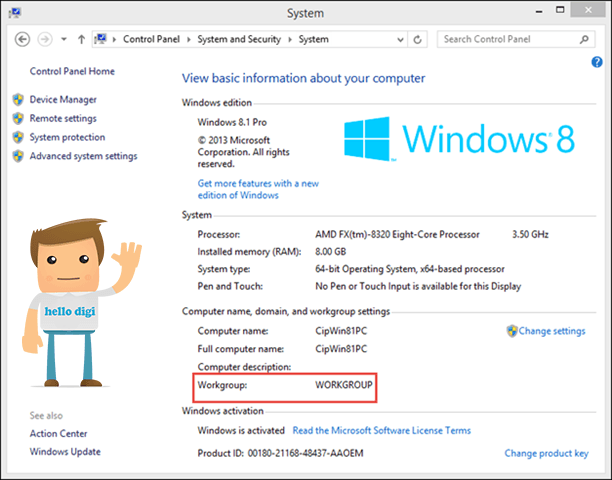Open the recent locations dropdown arrow
This screenshot has width=612, height=480.
64,39
